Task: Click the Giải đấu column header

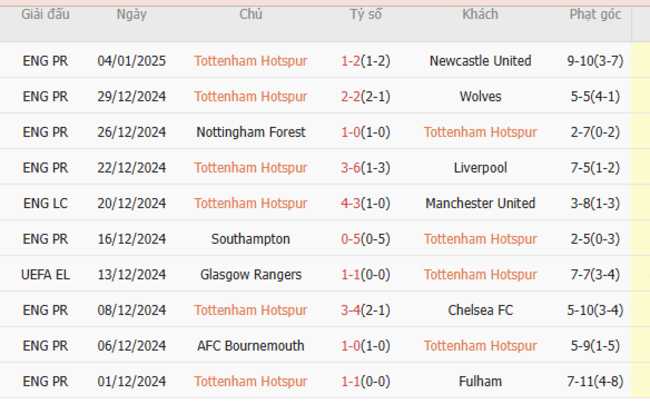Action: pyautogui.click(x=45, y=15)
